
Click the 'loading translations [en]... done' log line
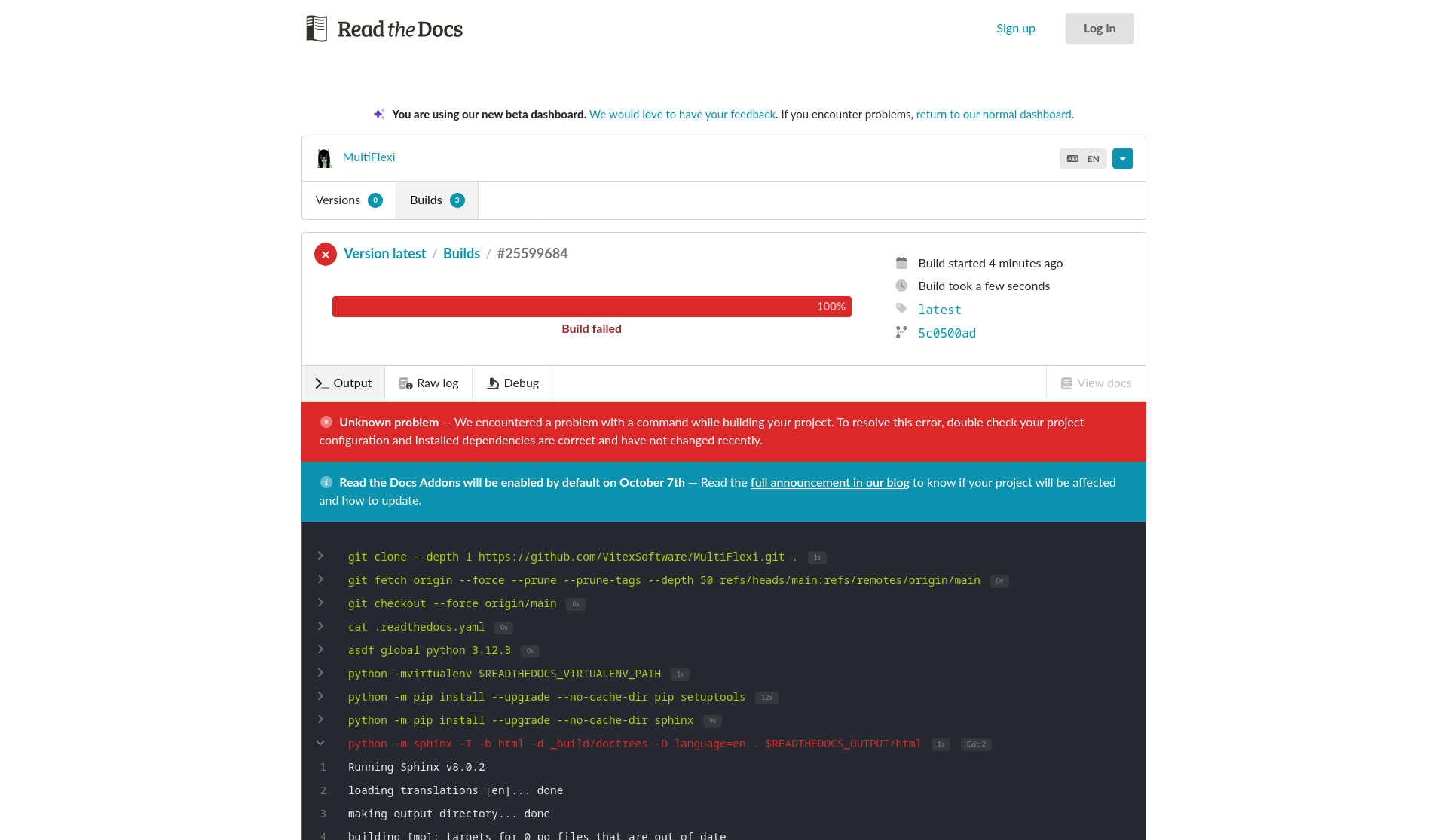click(x=455, y=790)
